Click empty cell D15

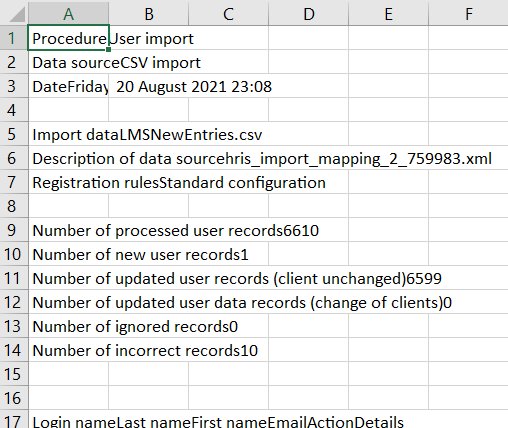[309, 374]
